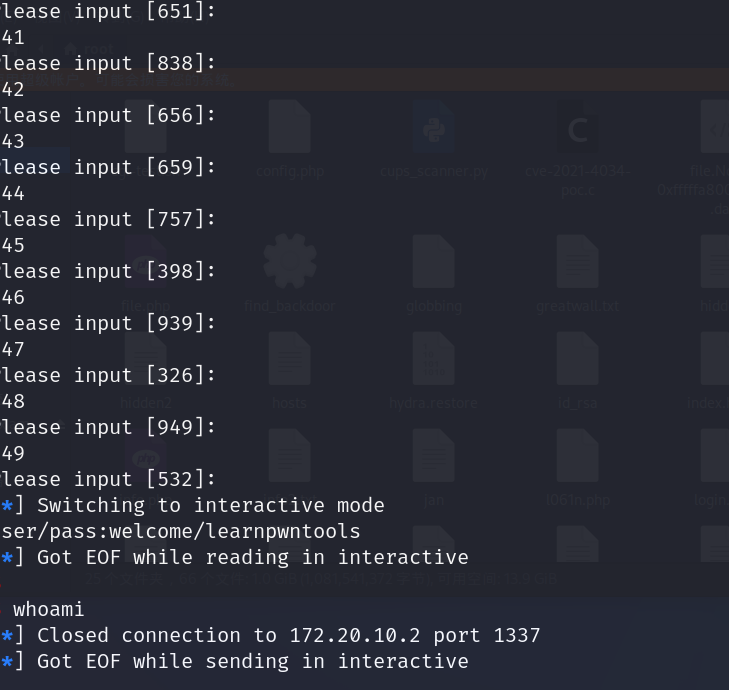The width and height of the screenshot is (729, 690).
Task: Select the id_rsa key file
Action: pyautogui.click(x=577, y=359)
